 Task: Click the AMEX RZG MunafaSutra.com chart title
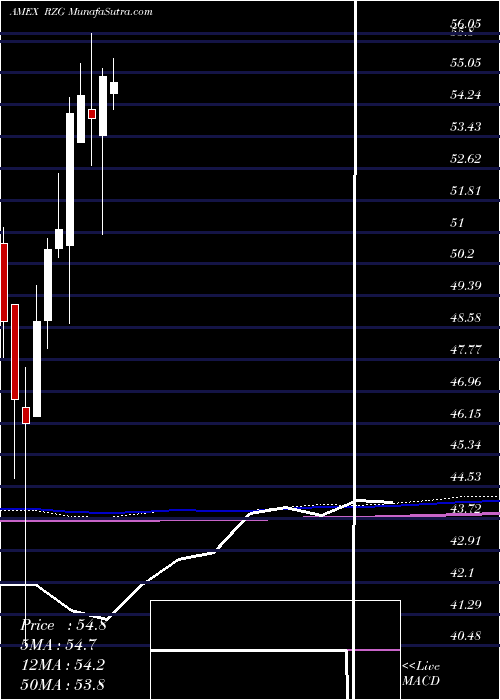[x=81, y=12]
